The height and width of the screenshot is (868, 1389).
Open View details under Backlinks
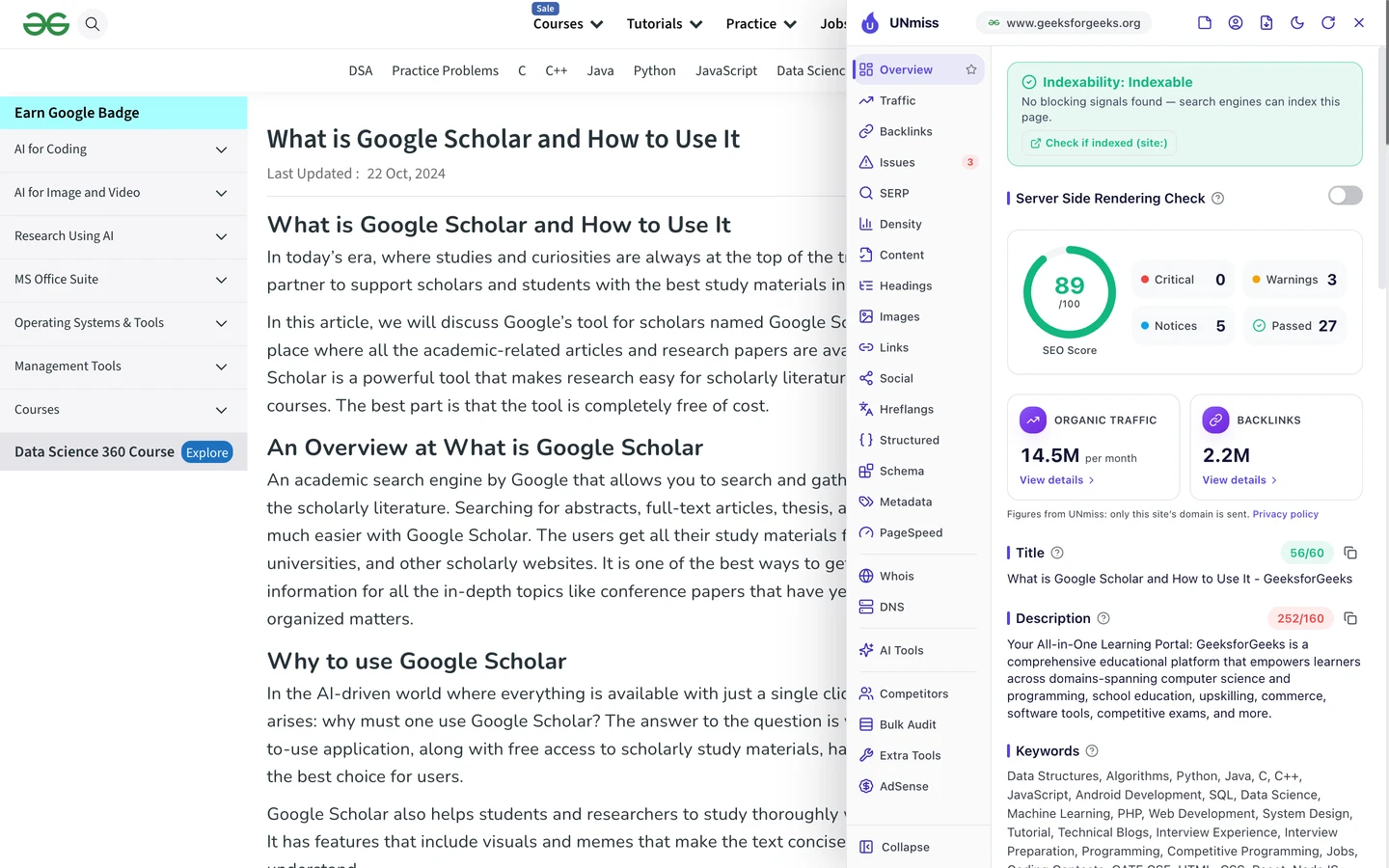1239,480
